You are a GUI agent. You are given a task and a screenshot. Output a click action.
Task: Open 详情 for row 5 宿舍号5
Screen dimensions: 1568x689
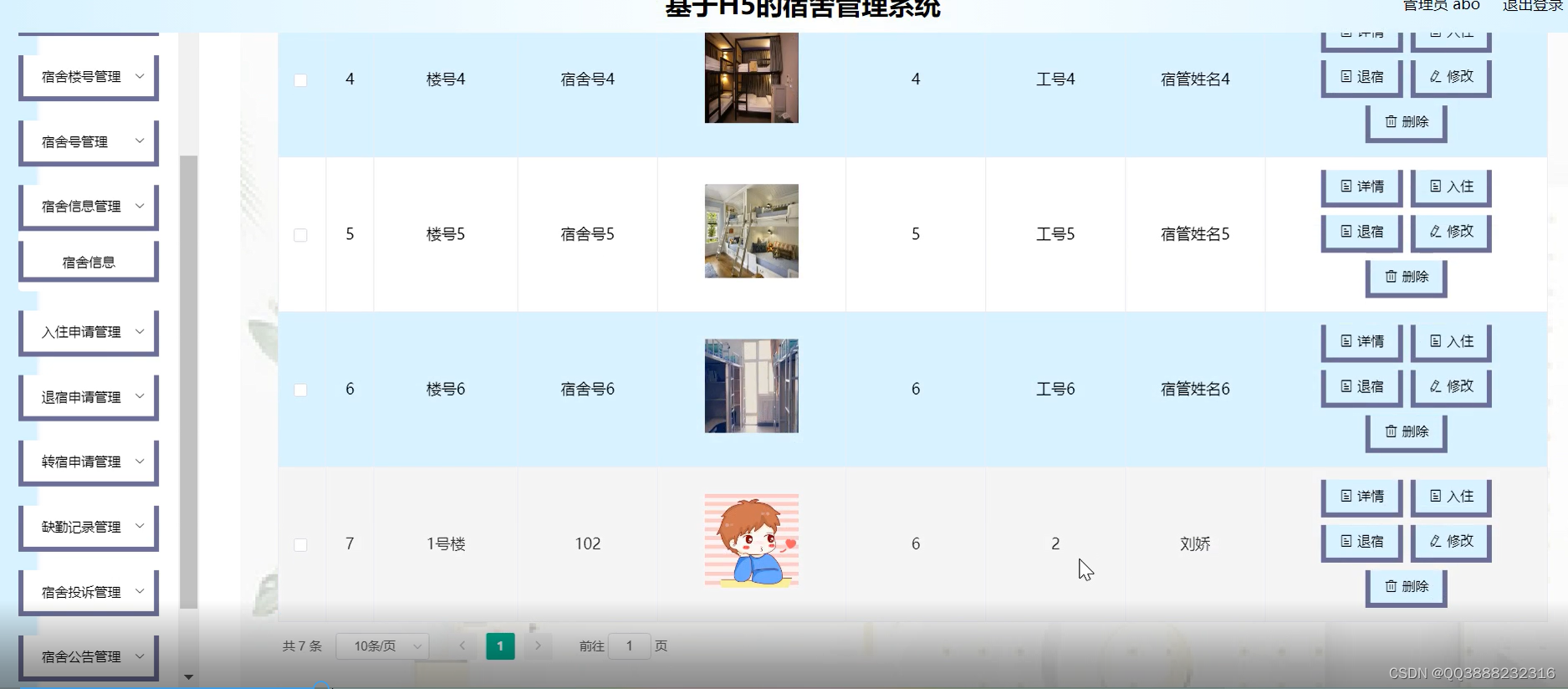pos(1361,186)
